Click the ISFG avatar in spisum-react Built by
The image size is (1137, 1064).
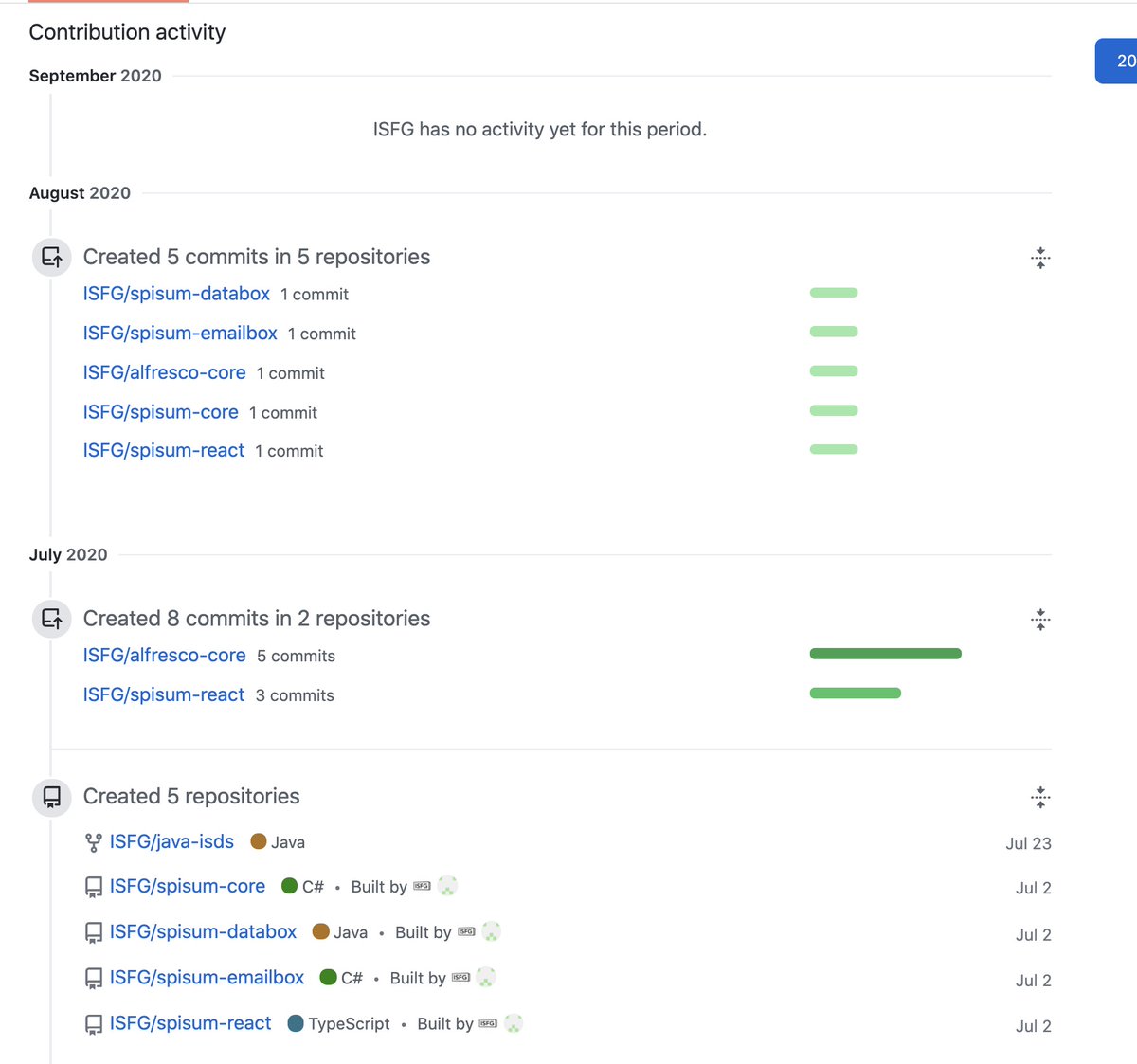[488, 1024]
